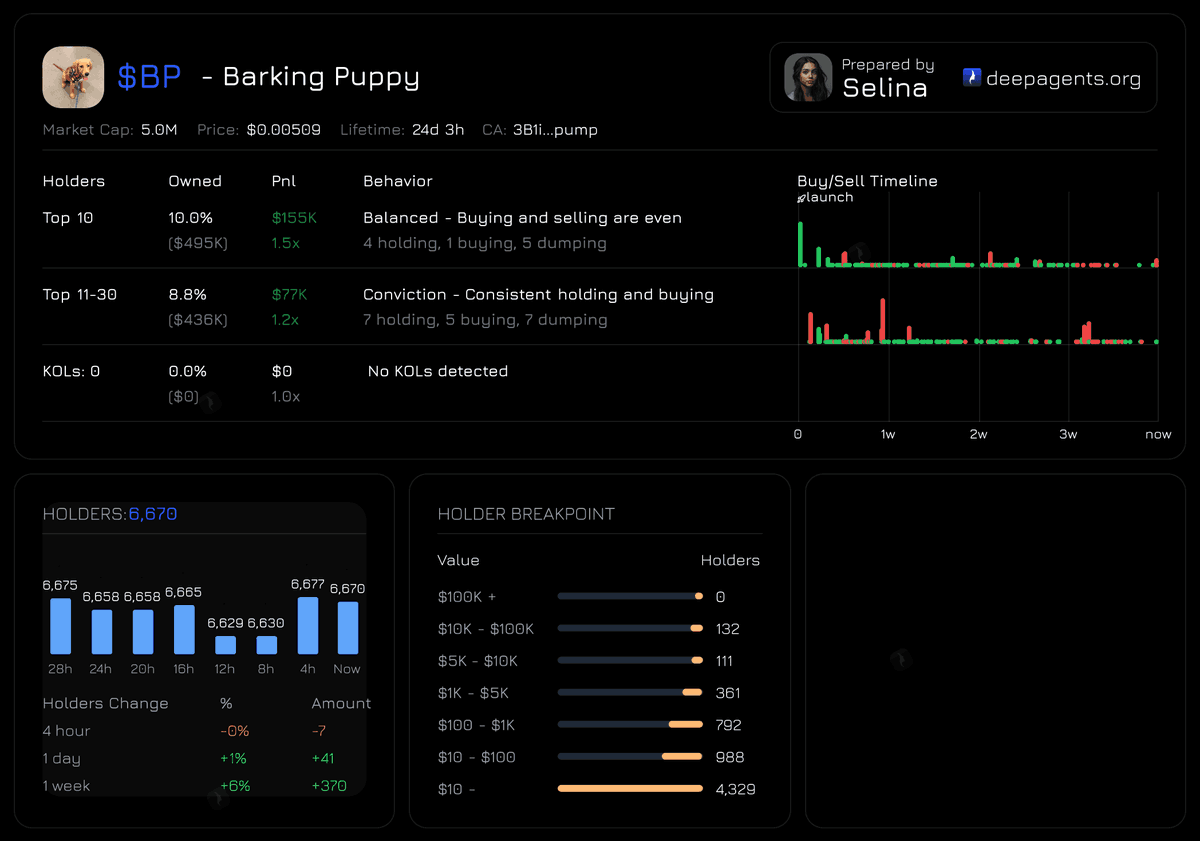Click the Barking Puppy token name

321,77
